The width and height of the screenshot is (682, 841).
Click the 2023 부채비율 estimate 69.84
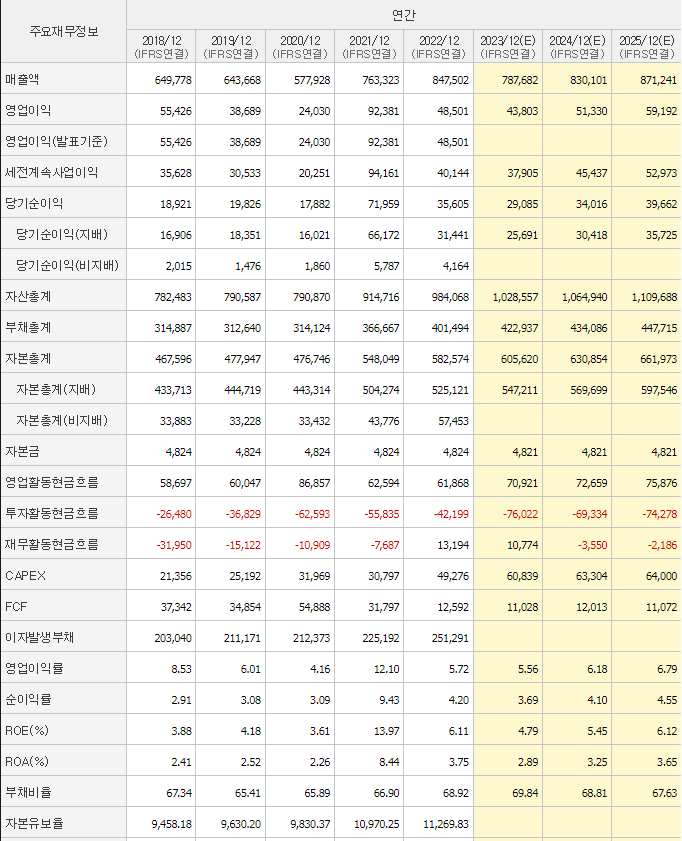tap(525, 793)
